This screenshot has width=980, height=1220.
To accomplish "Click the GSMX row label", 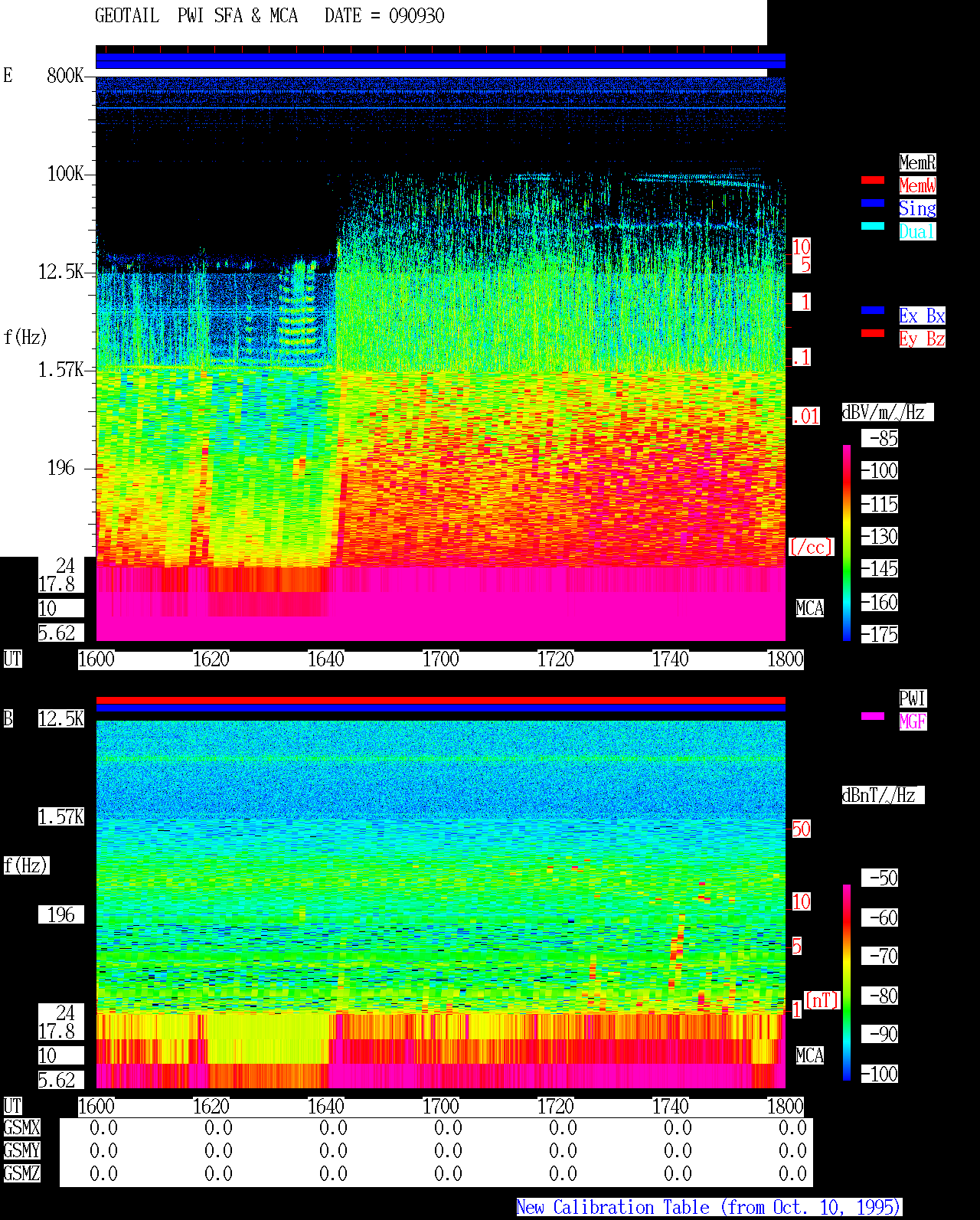I will tap(21, 1128).
